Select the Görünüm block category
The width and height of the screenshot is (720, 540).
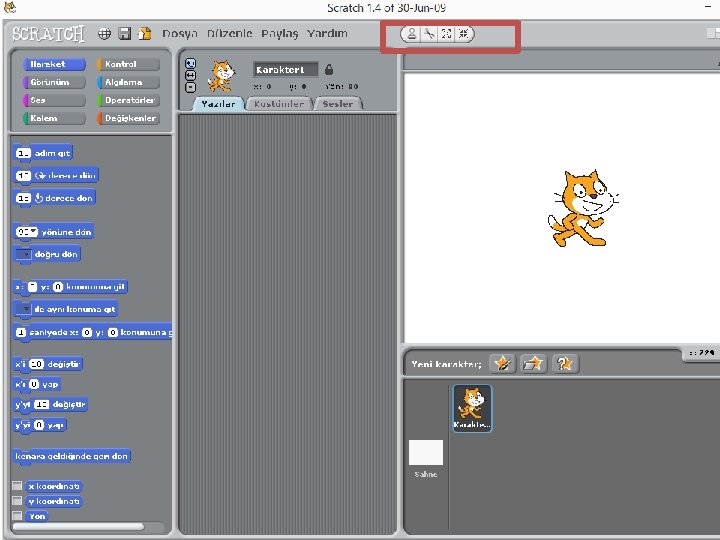54,82
